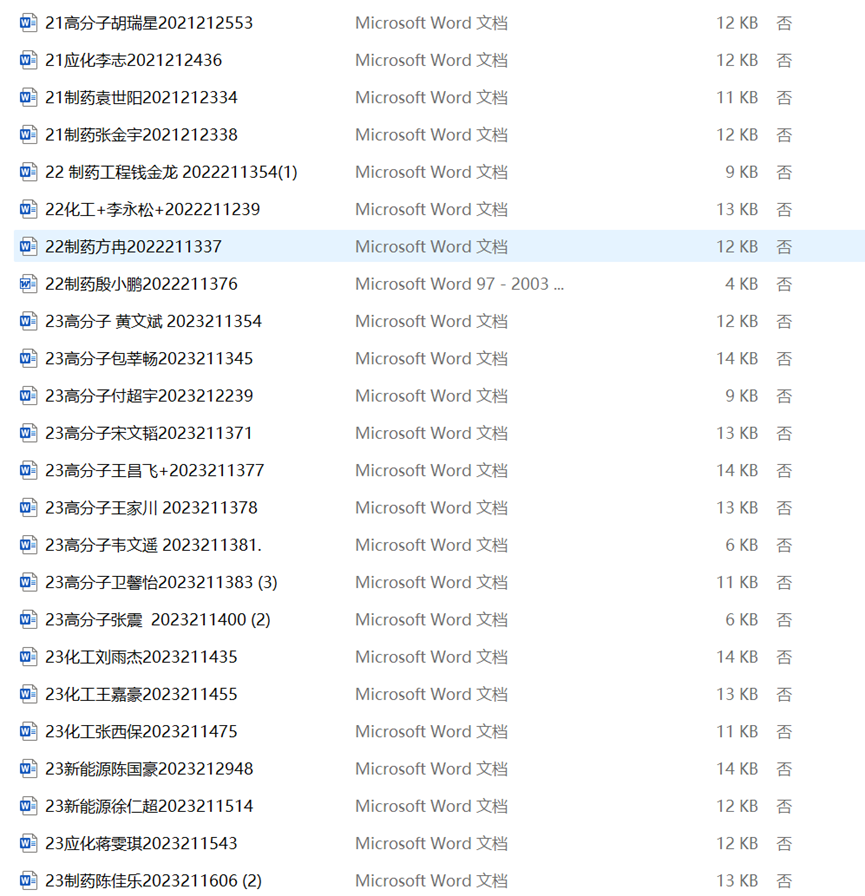Select Word icon of 23新能源徐仁超2023211514
The height and width of the screenshot is (896, 865).
29,806
